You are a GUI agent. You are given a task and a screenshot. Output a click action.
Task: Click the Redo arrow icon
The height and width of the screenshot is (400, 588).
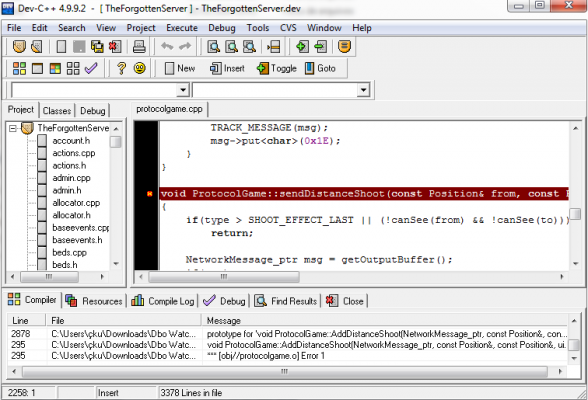185,46
